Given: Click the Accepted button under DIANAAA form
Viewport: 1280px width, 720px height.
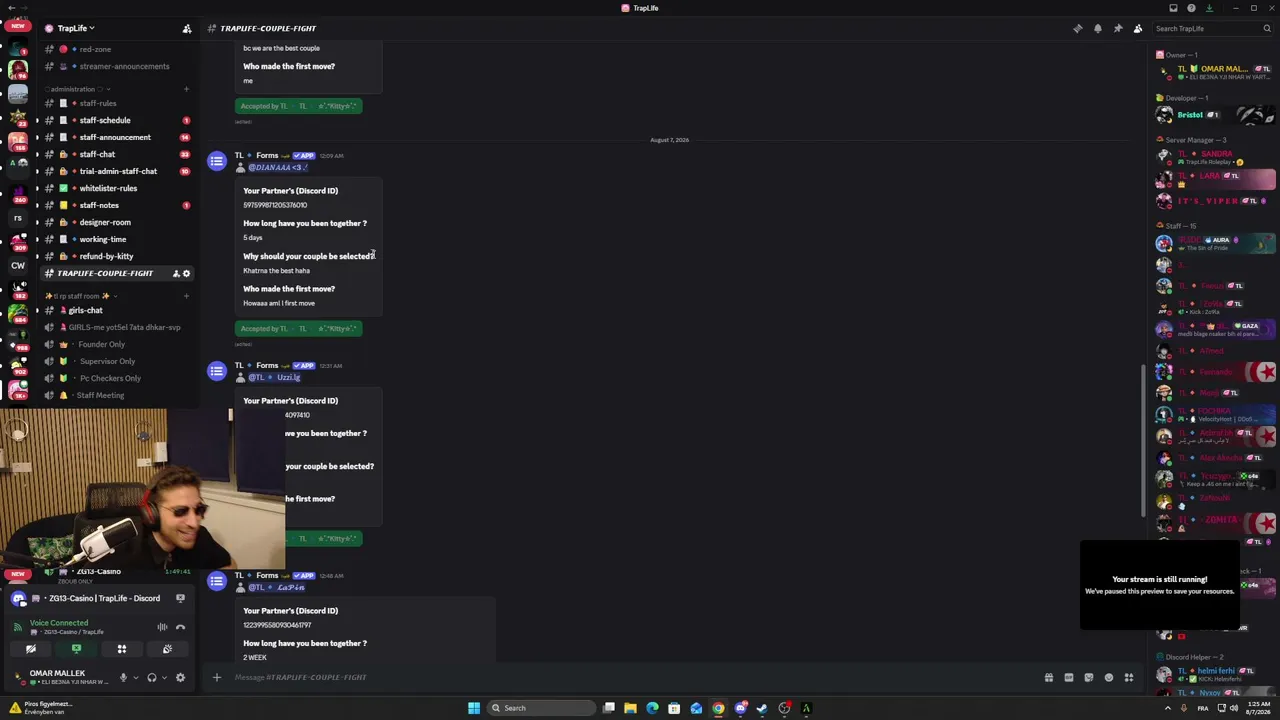Looking at the screenshot, I should point(298,328).
